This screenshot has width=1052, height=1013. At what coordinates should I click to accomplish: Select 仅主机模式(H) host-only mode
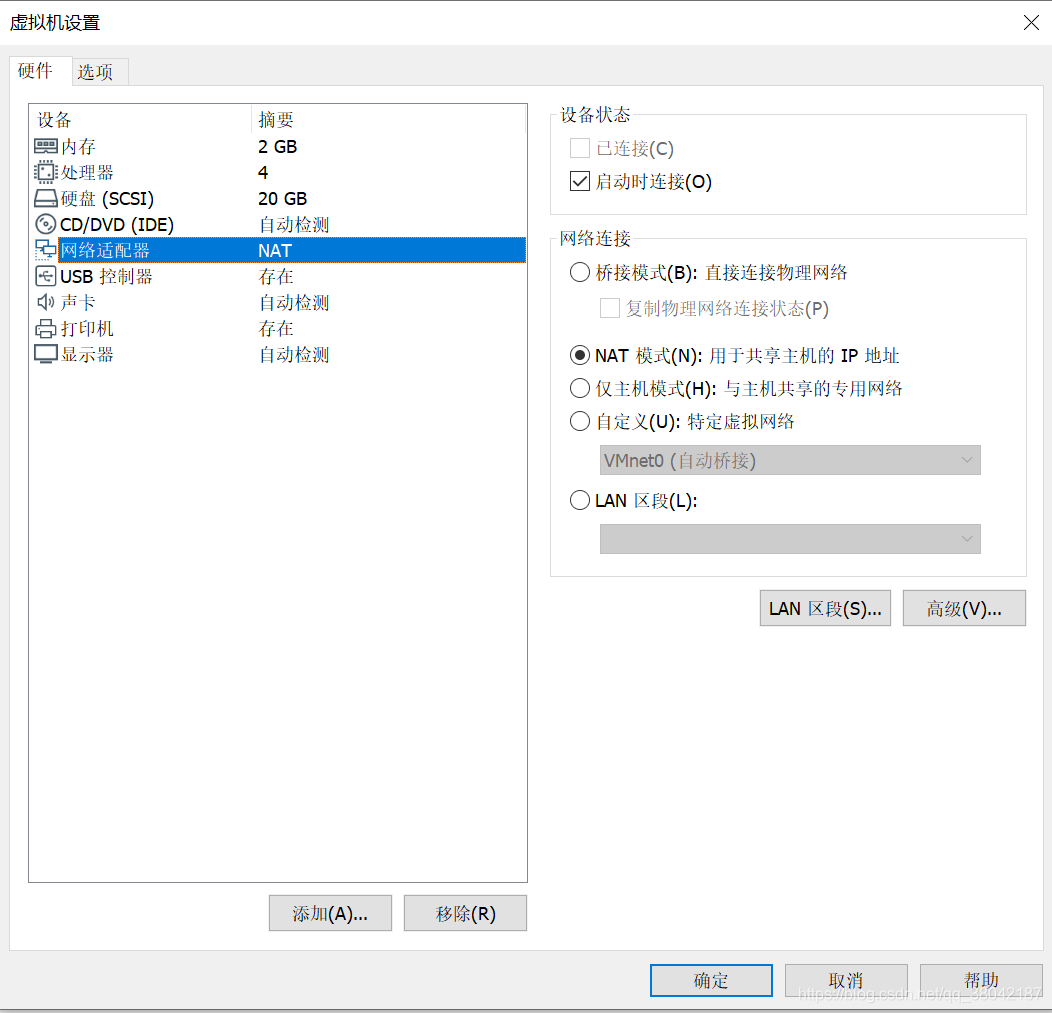click(x=580, y=389)
